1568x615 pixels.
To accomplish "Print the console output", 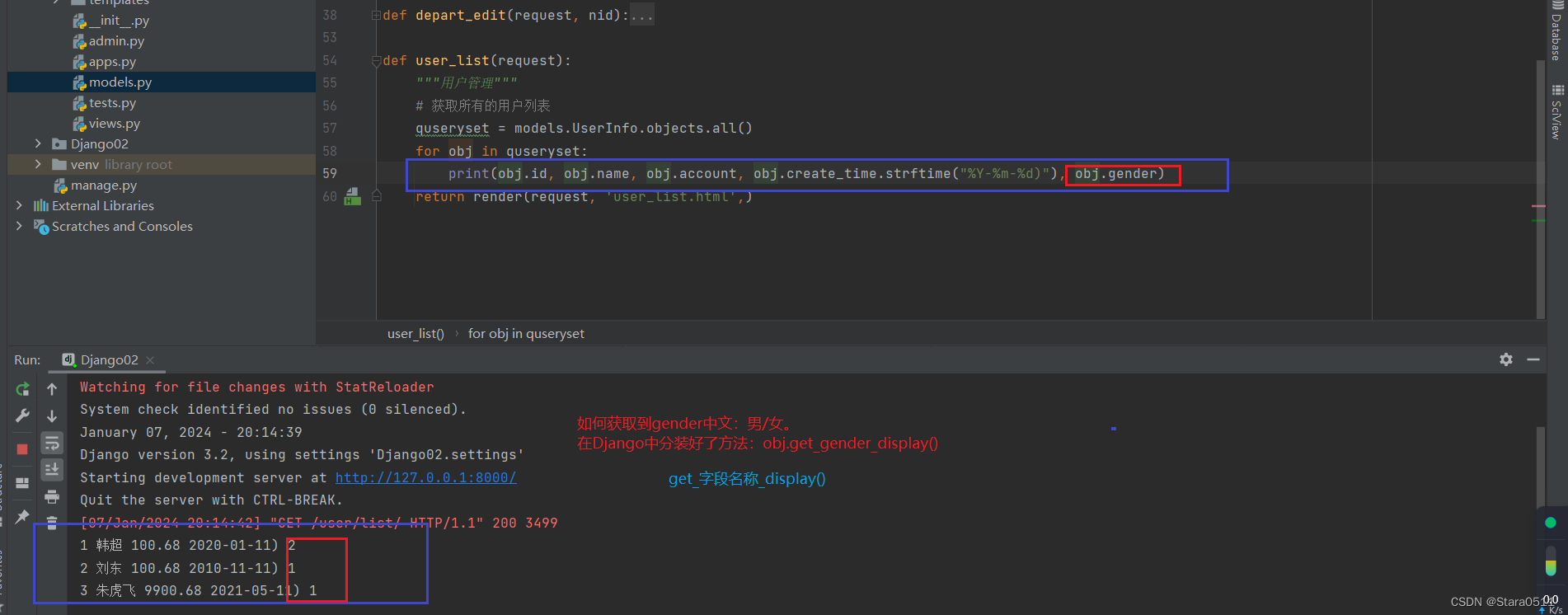I will [x=52, y=496].
